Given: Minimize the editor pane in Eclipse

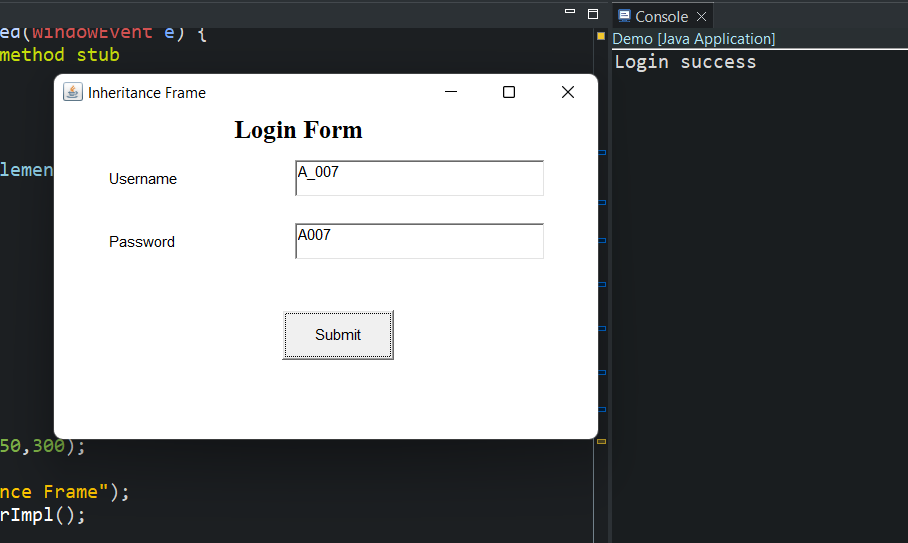Looking at the screenshot, I should click(570, 12).
